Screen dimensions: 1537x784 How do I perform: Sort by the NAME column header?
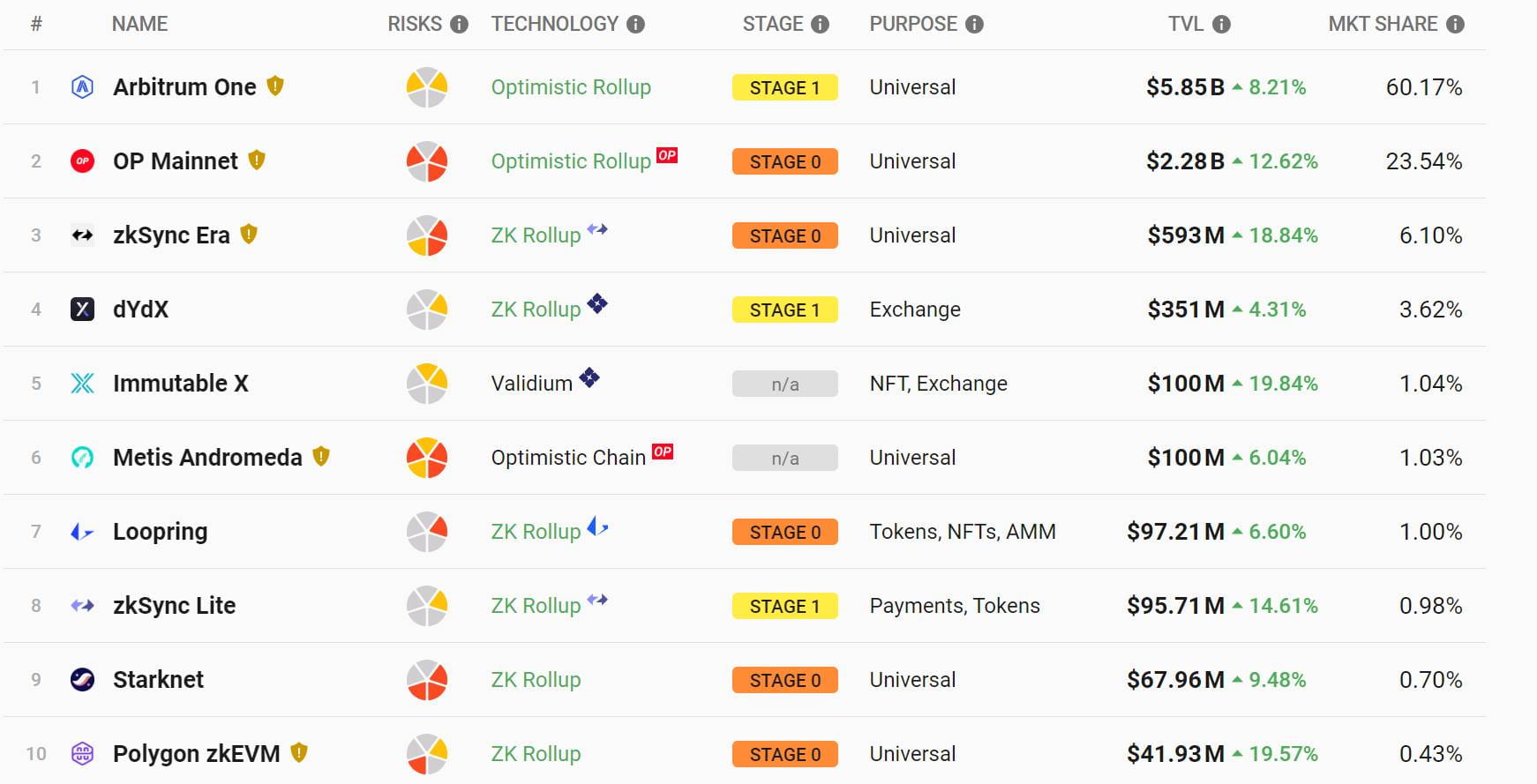point(139,24)
